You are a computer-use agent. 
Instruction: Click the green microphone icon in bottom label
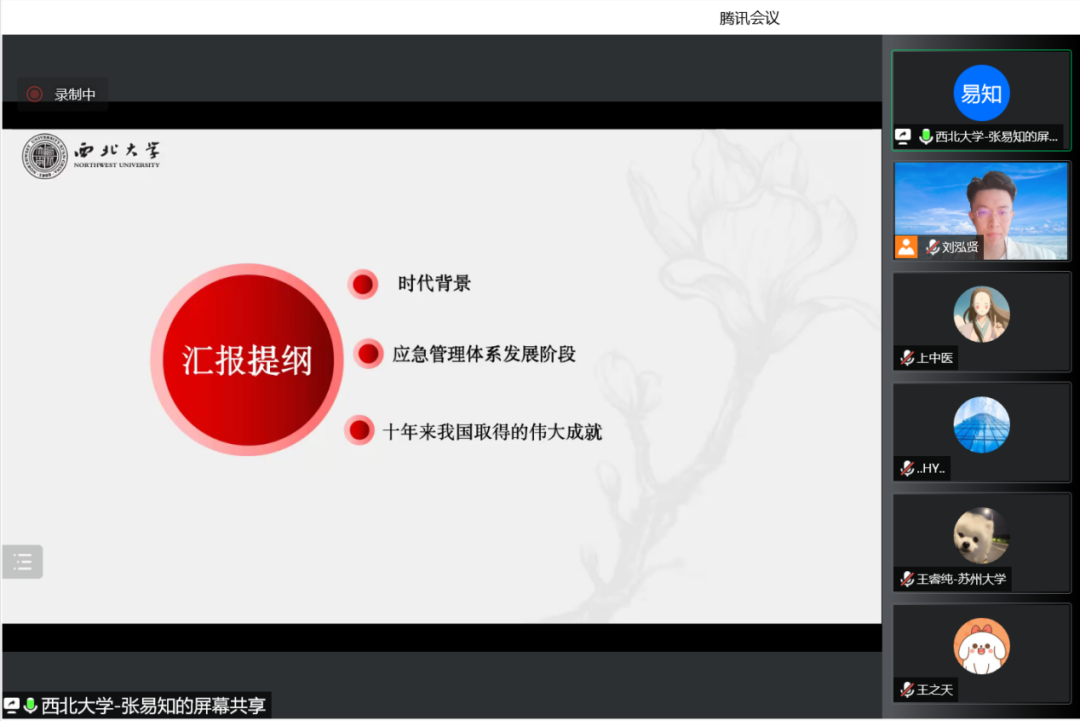[x=30, y=706]
